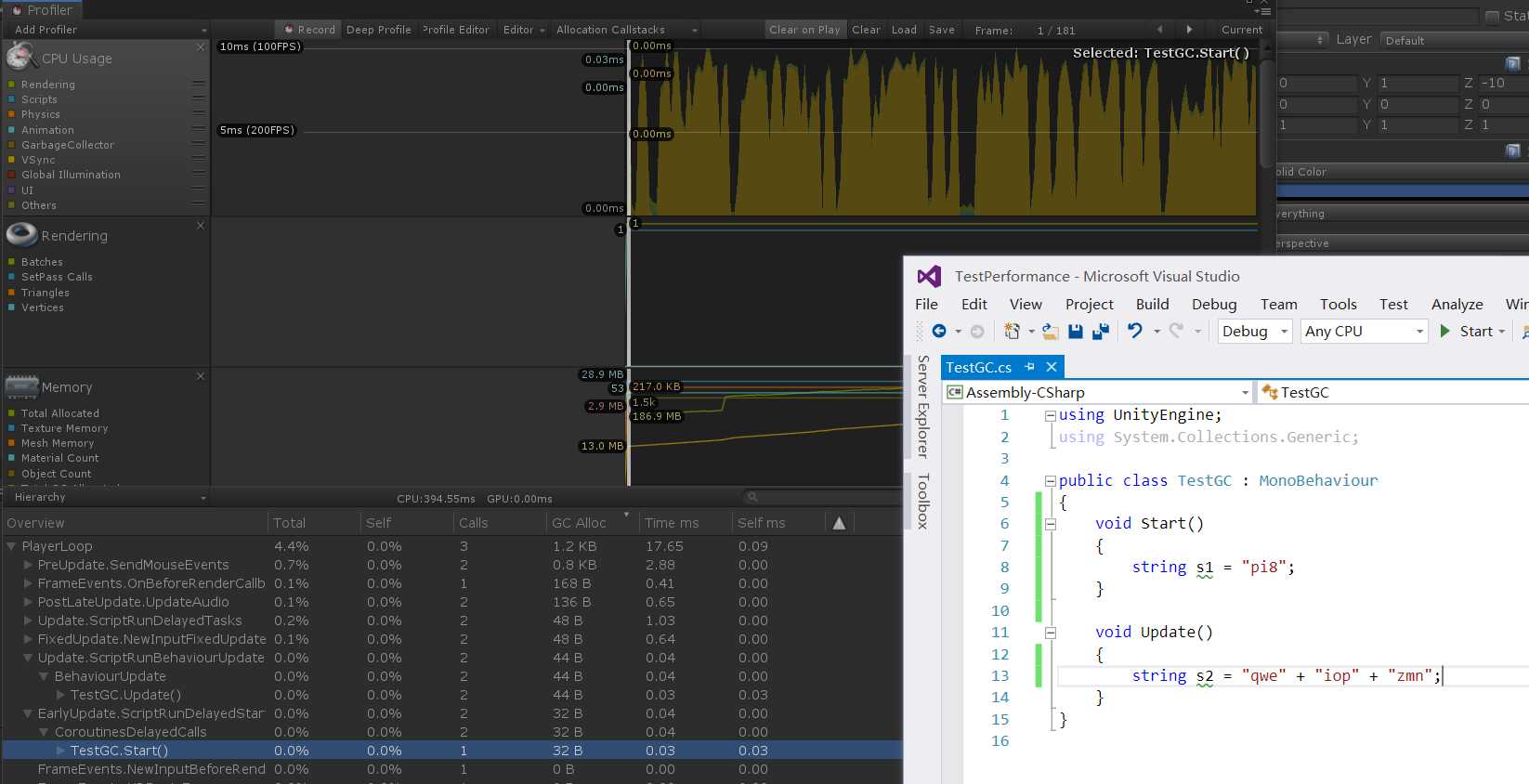Open the Profiler window options menu

1263,11
